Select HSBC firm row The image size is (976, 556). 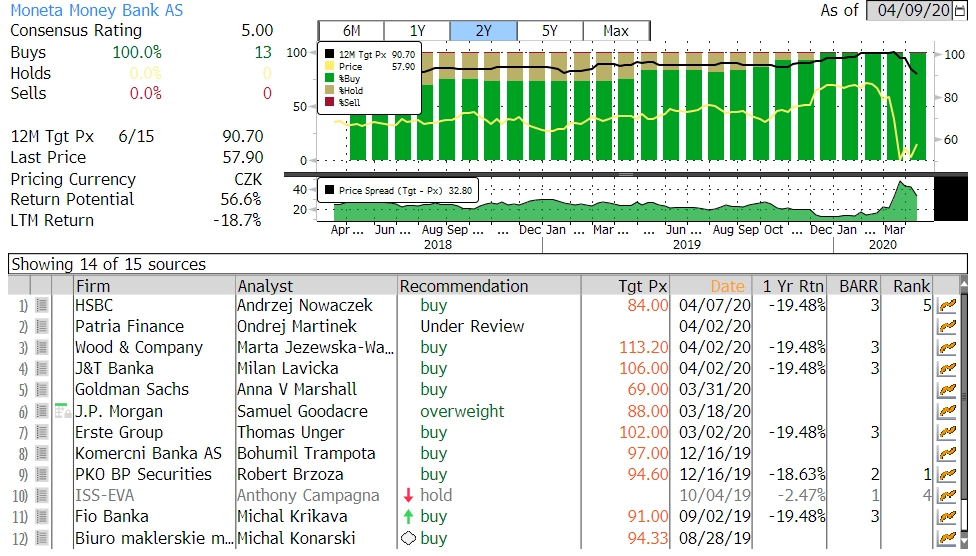coord(94,305)
